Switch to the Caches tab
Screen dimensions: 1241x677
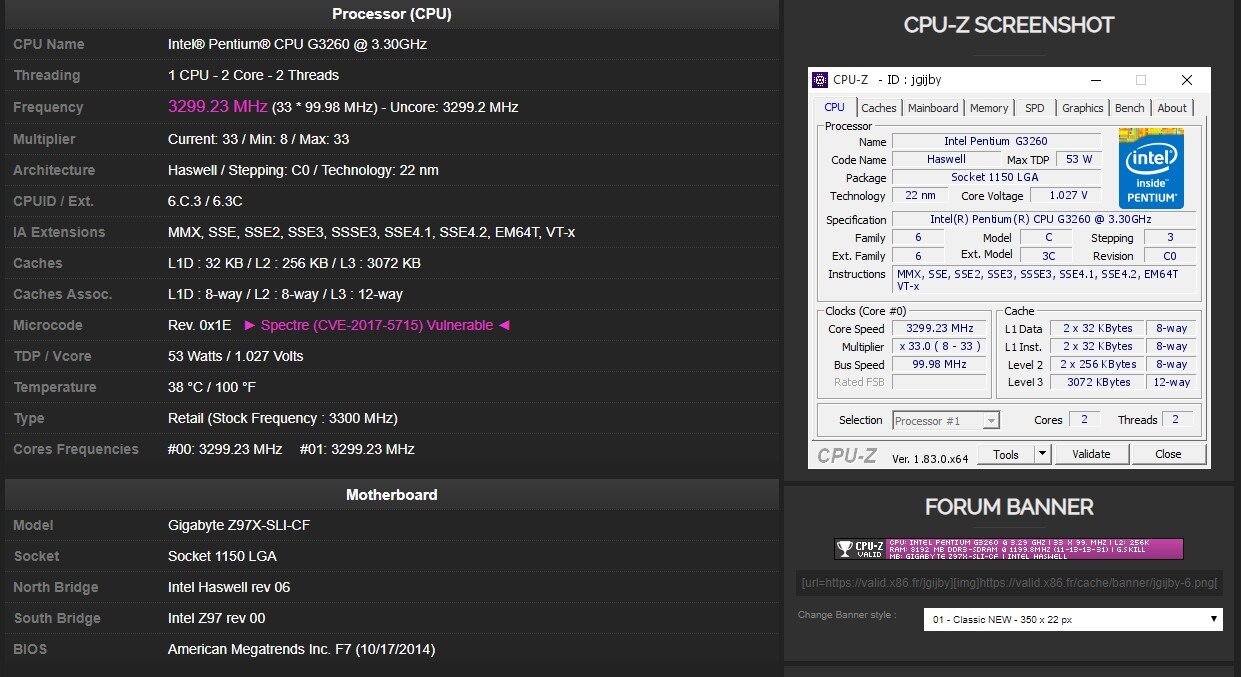click(x=879, y=108)
